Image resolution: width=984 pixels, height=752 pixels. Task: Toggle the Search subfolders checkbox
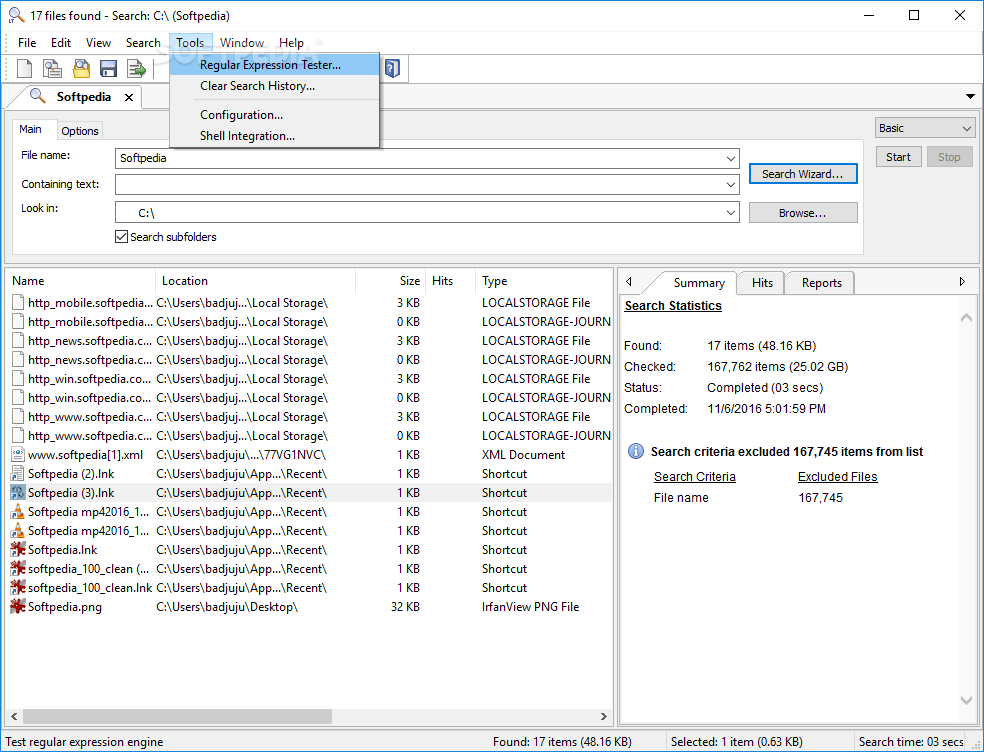[122, 237]
